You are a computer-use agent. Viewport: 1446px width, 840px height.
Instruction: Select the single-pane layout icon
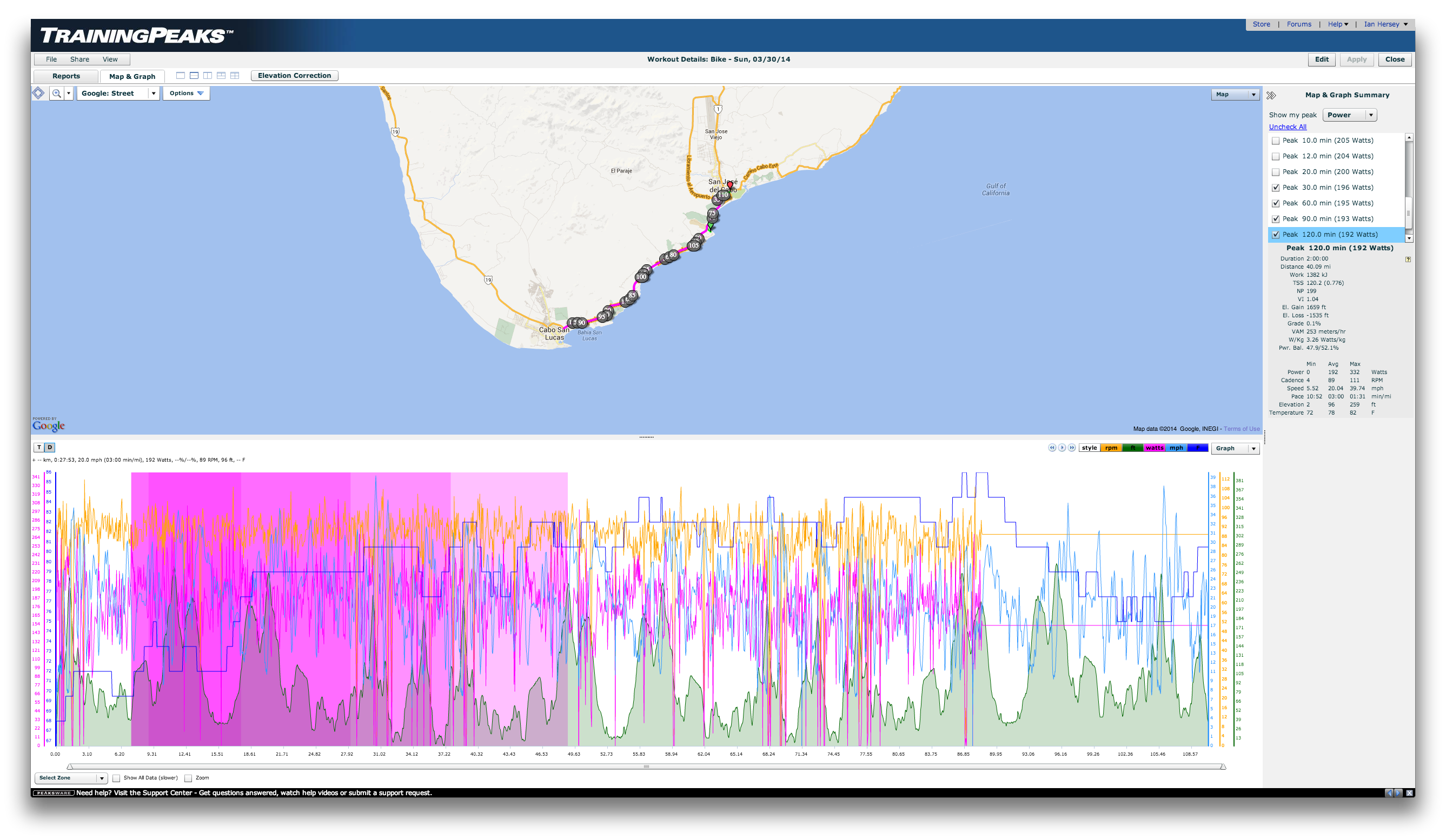pyautogui.click(x=180, y=76)
